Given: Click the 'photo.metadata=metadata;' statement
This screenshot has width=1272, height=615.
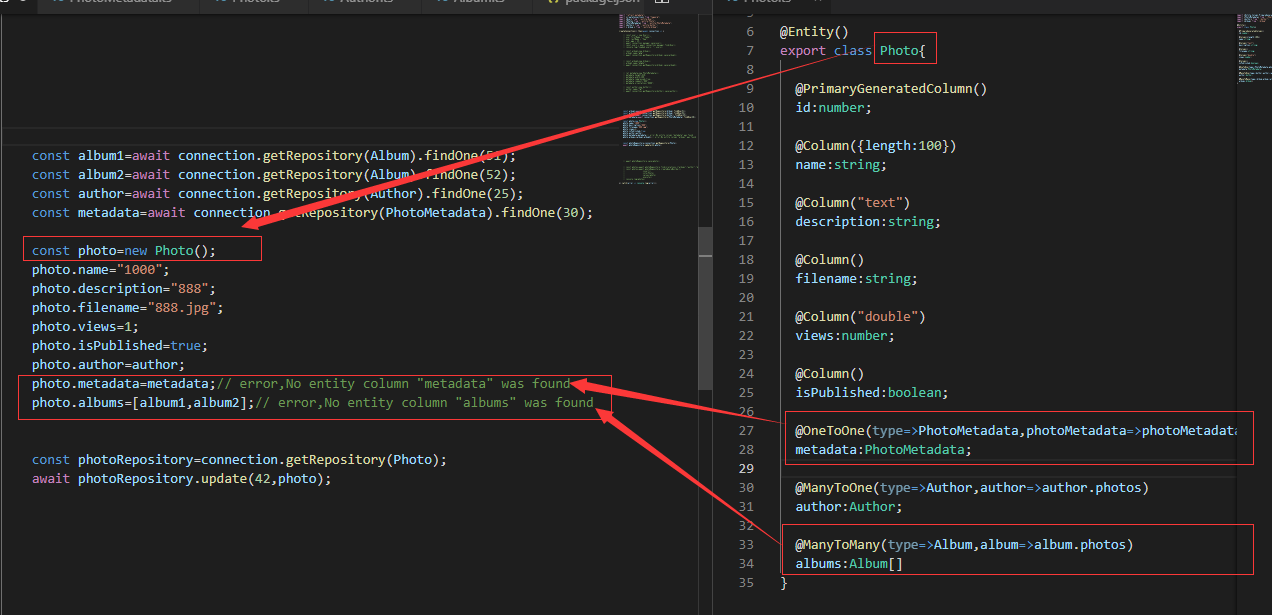Looking at the screenshot, I should point(124,383).
